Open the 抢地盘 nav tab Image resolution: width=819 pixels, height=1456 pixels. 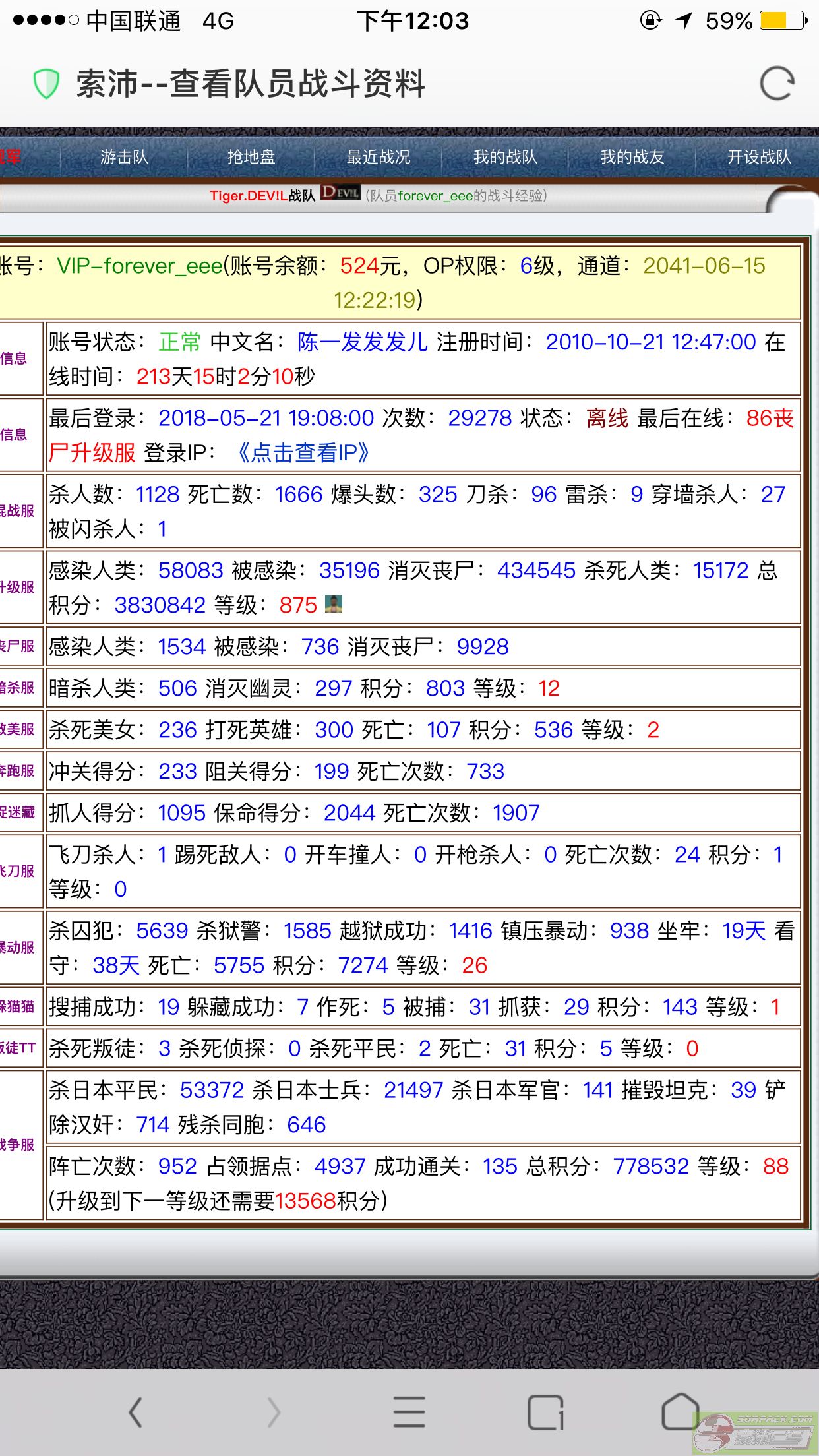251,156
